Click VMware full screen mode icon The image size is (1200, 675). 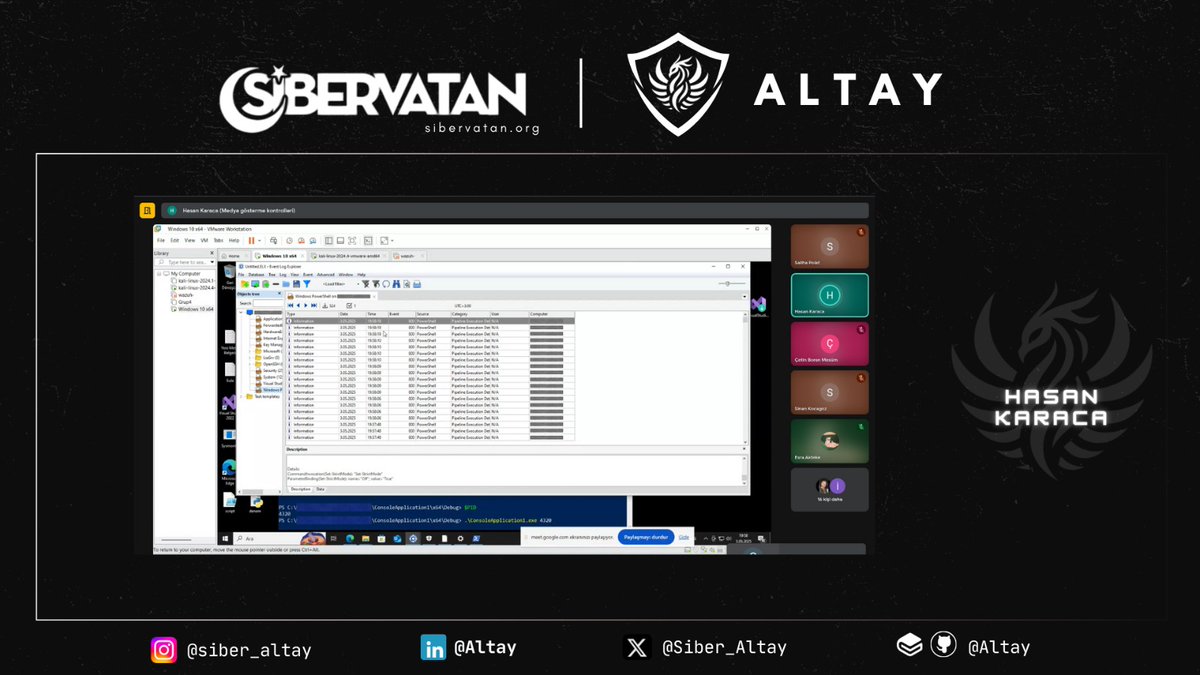click(352, 241)
